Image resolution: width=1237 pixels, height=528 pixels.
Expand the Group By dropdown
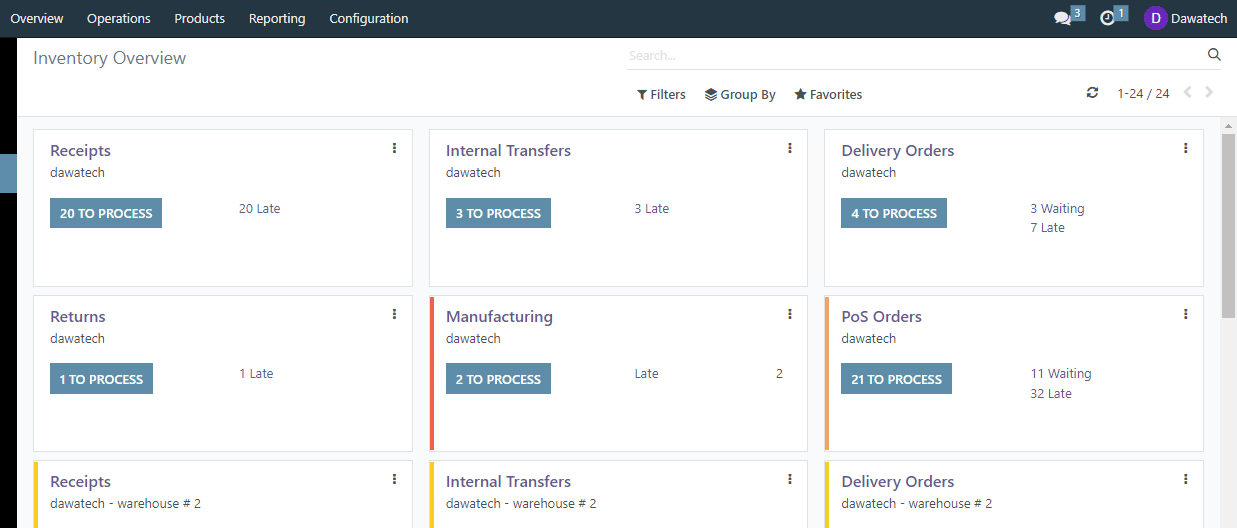(740, 94)
